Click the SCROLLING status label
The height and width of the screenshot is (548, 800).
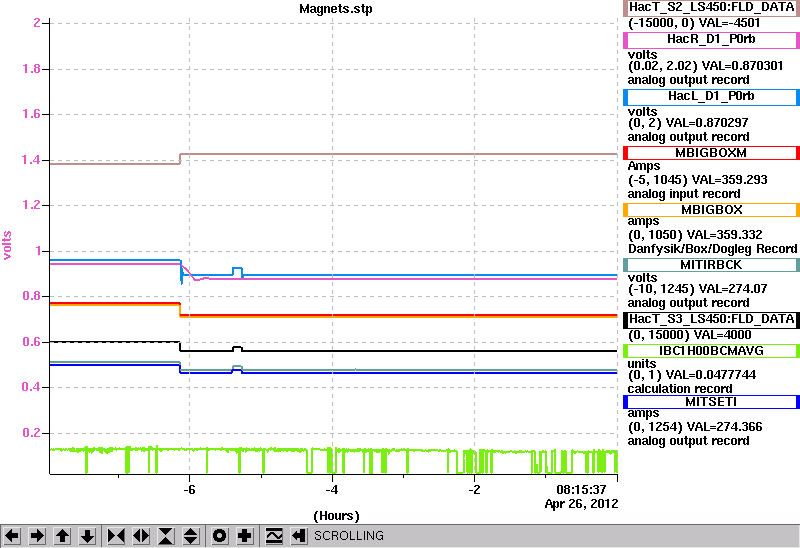click(348, 536)
